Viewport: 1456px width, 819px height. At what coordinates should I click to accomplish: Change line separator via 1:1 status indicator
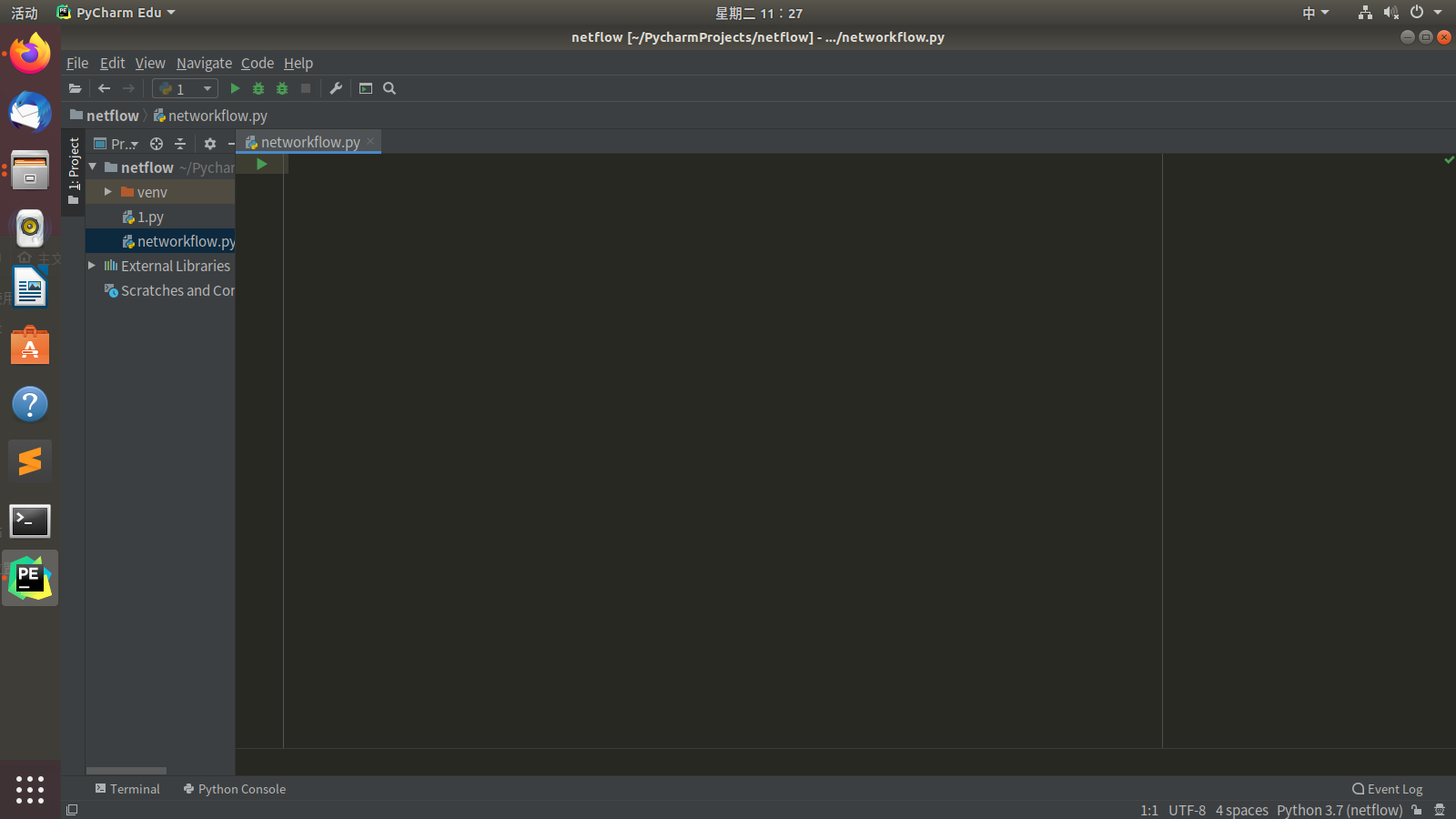coord(1149,810)
